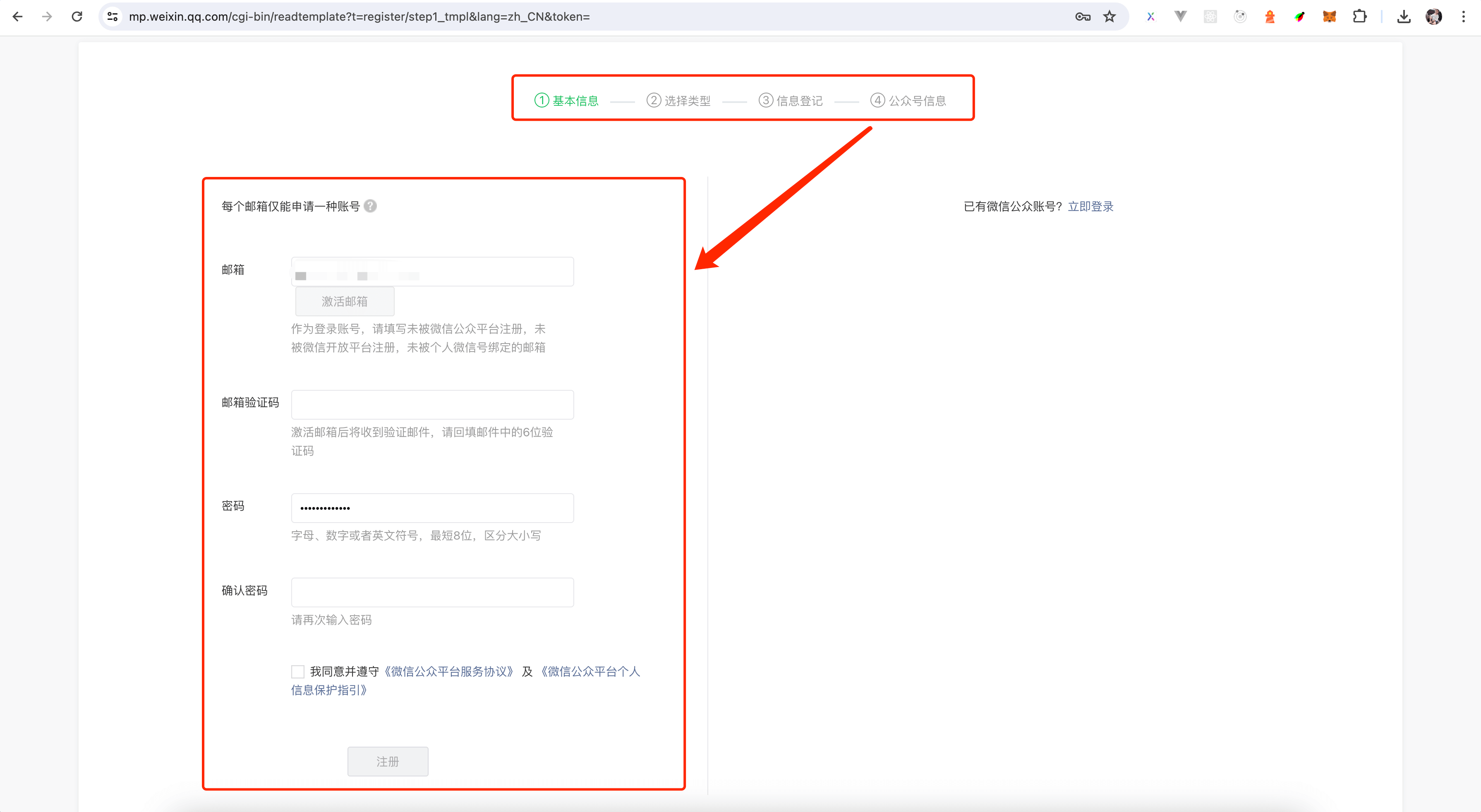Open Chrome three-dot menu
The height and width of the screenshot is (812, 1481).
(1463, 17)
